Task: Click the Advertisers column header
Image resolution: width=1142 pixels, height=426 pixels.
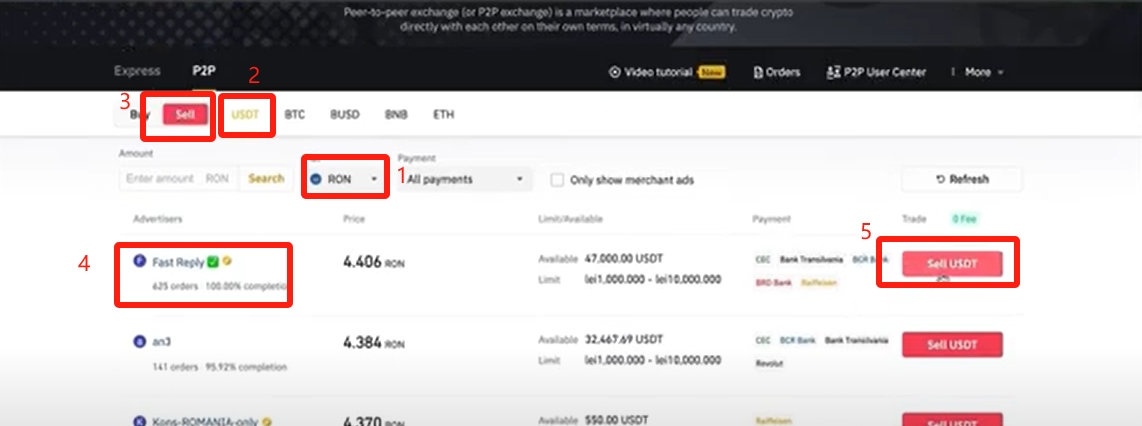Action: (x=157, y=218)
